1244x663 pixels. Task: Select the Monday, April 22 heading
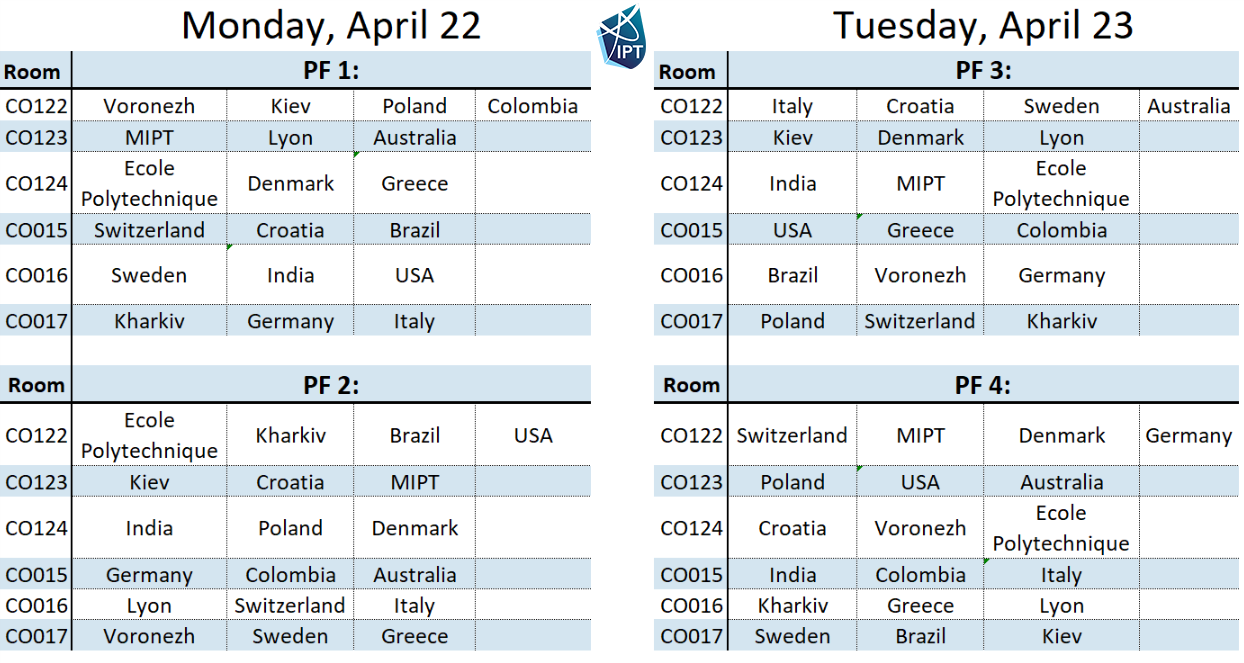pyautogui.click(x=331, y=25)
